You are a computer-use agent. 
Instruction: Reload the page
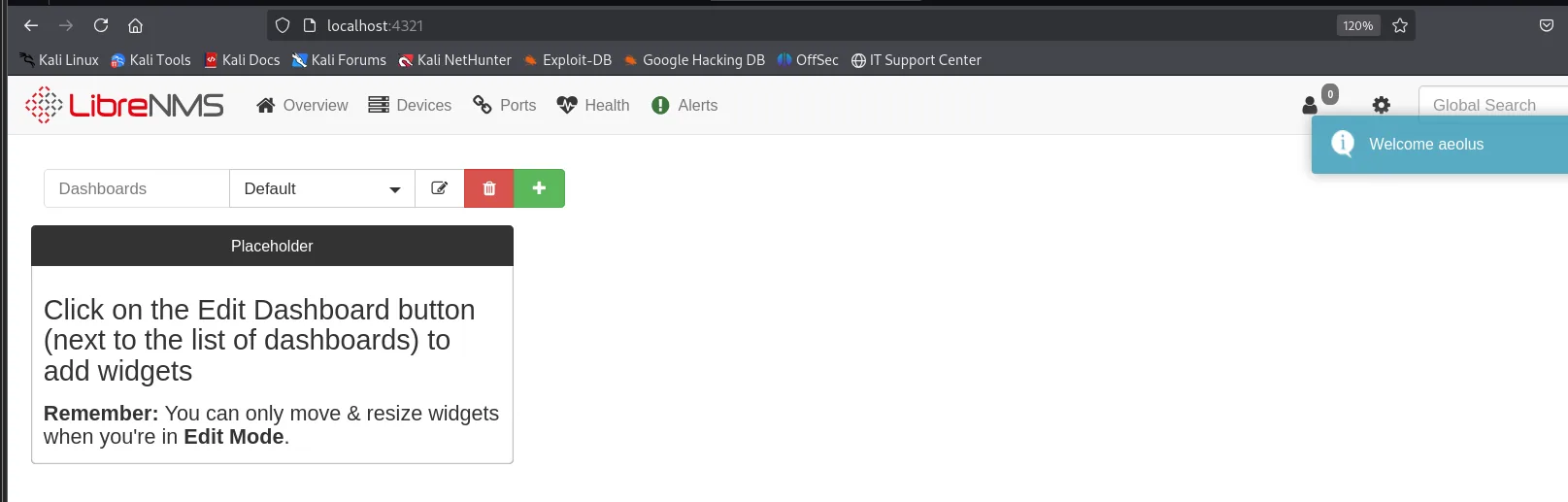pos(101,25)
